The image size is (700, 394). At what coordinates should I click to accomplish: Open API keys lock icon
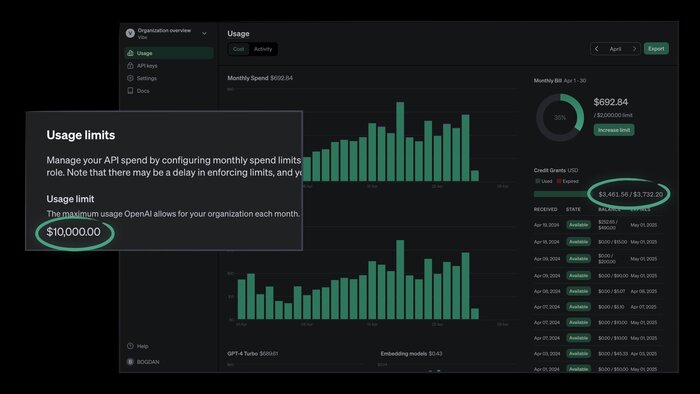point(130,66)
